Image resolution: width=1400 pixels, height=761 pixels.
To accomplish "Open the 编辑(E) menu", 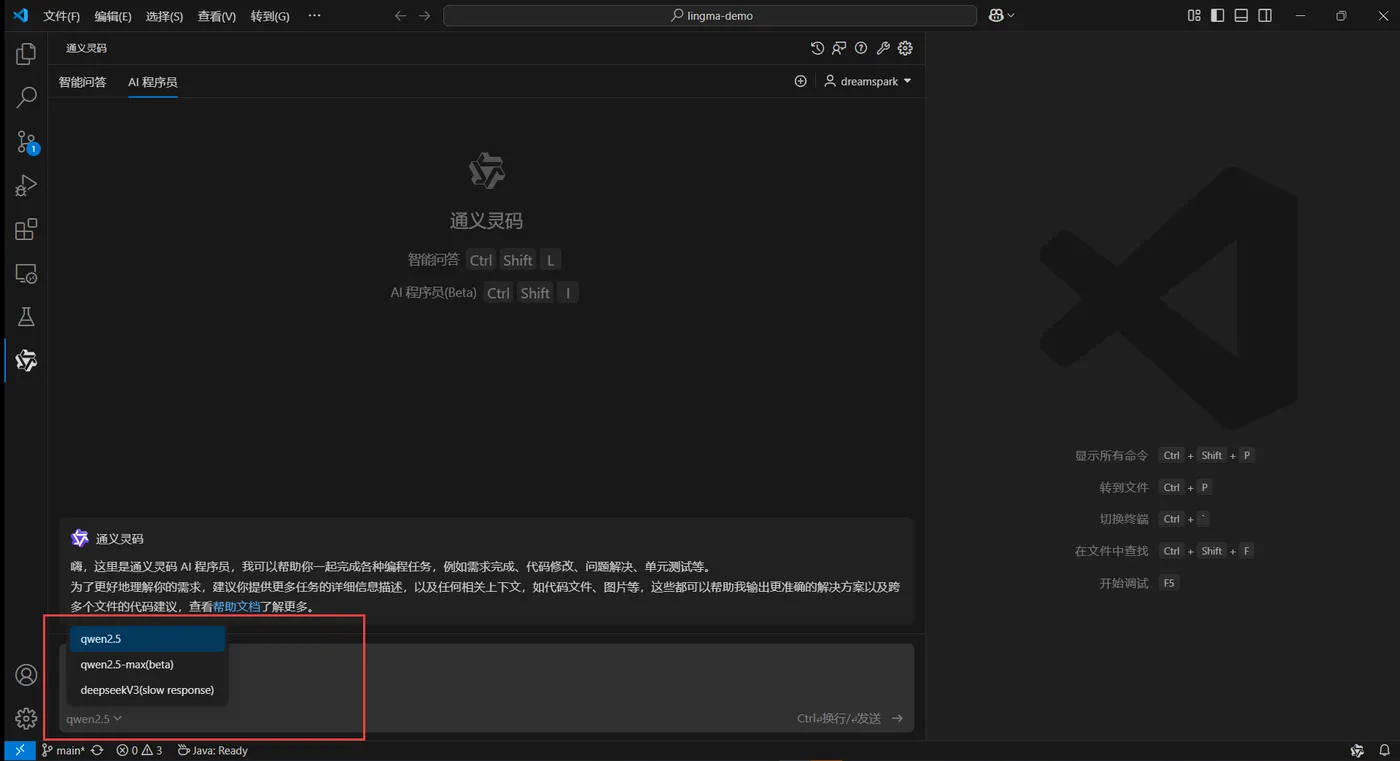I will 112,16.
